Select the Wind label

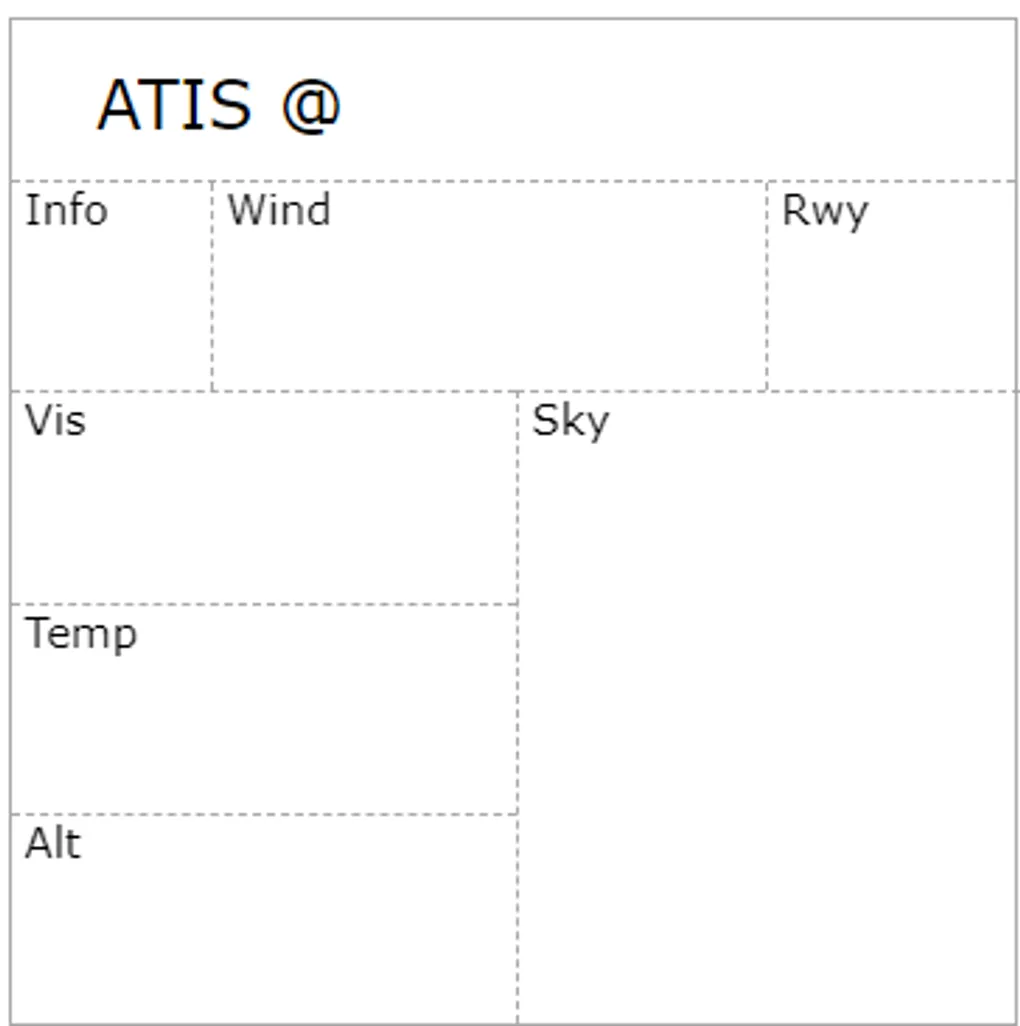[279, 211]
